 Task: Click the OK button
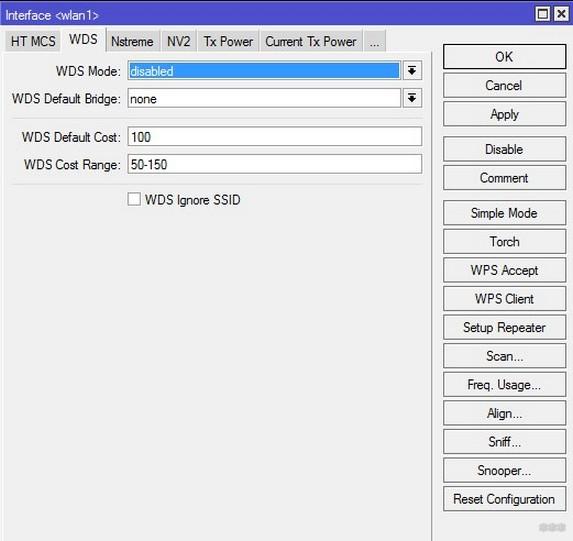pos(504,57)
